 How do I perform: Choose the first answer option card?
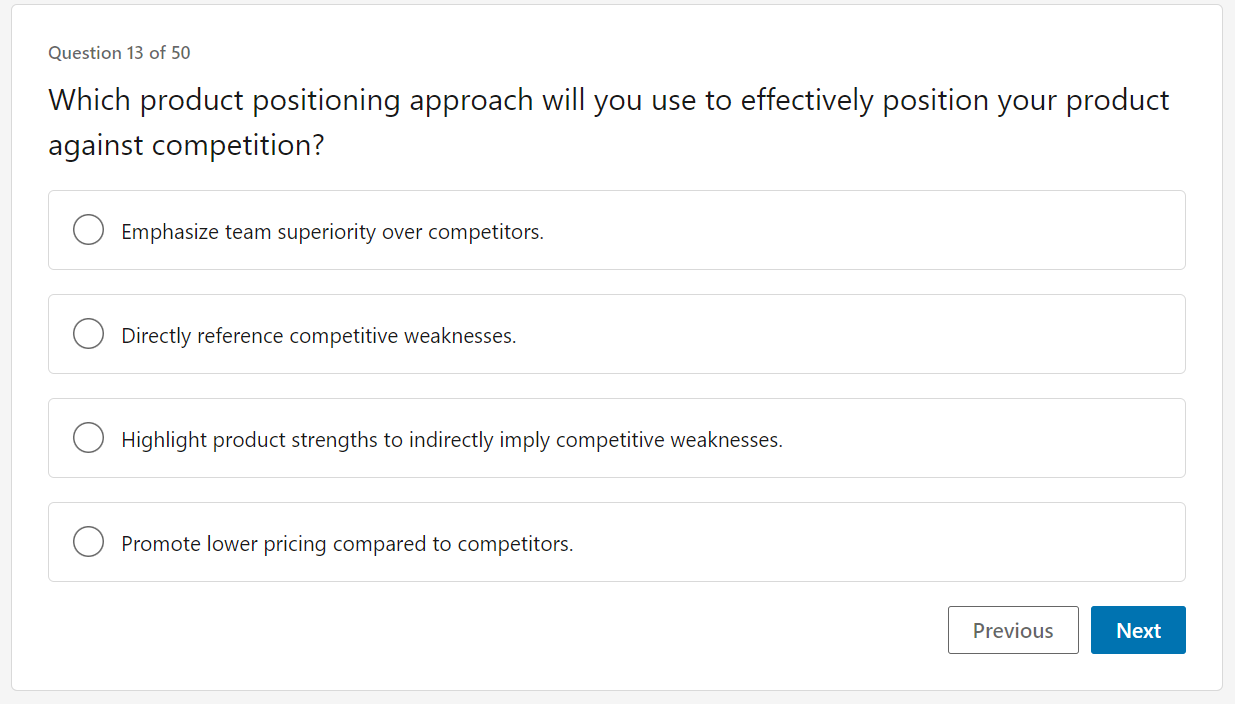(617, 230)
